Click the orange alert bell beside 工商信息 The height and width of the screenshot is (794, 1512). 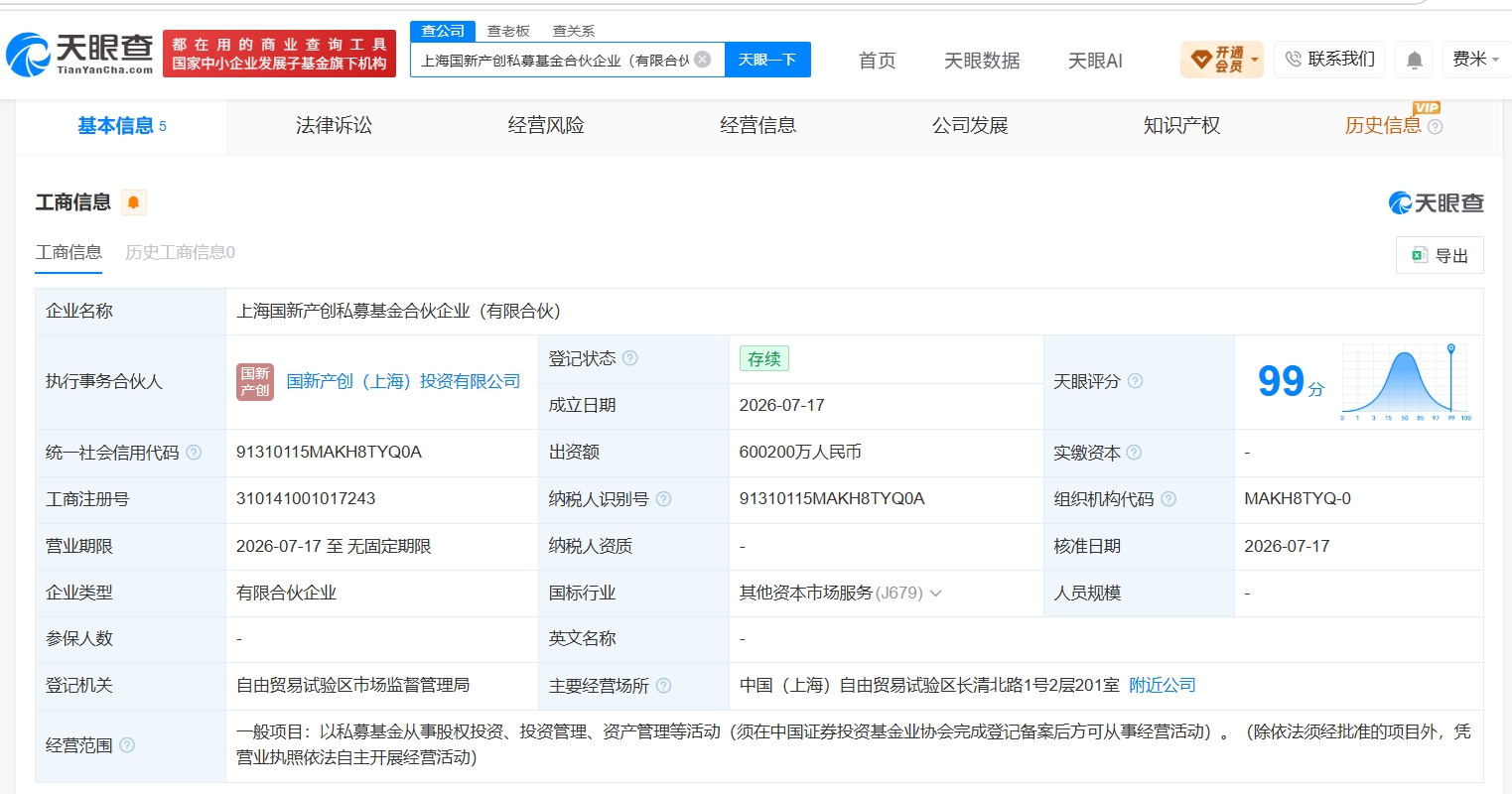coord(133,202)
